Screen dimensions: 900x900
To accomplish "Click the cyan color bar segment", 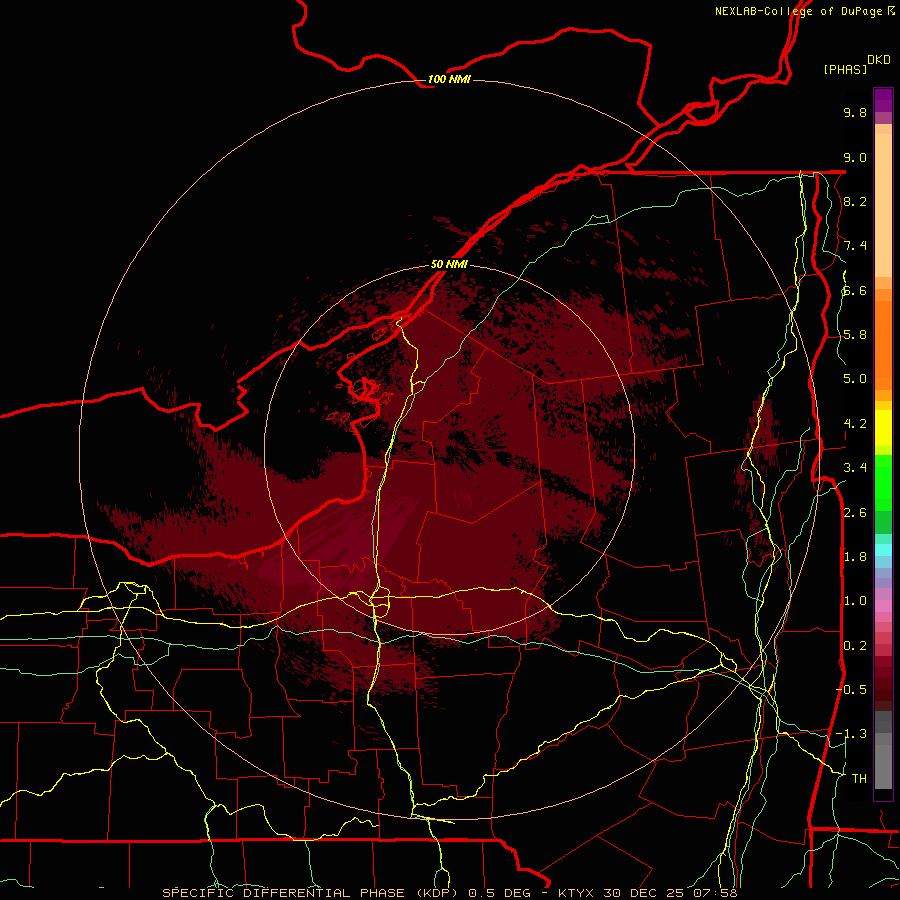I will 883,550.
